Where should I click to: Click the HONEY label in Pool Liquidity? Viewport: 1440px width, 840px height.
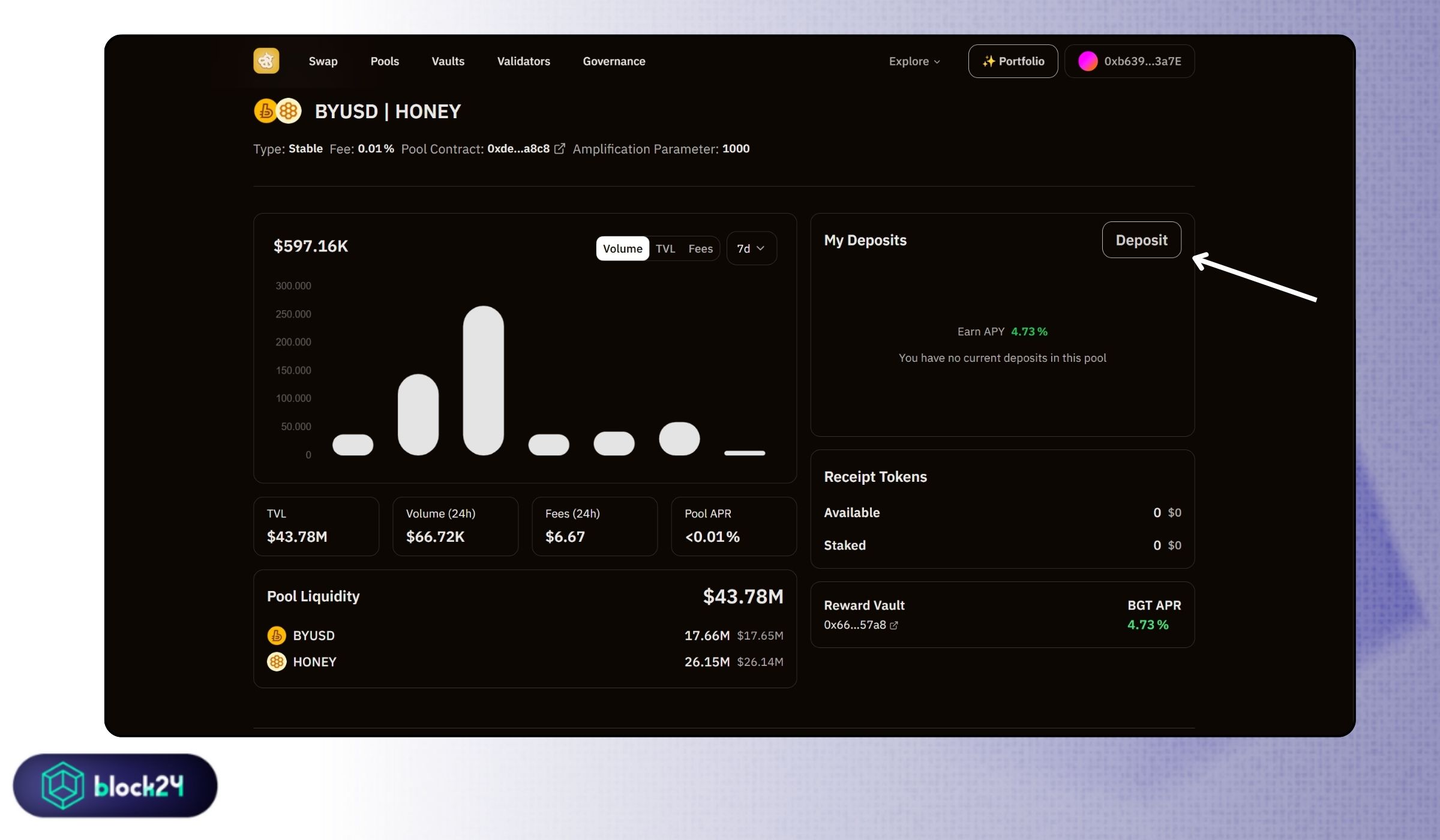[314, 662]
